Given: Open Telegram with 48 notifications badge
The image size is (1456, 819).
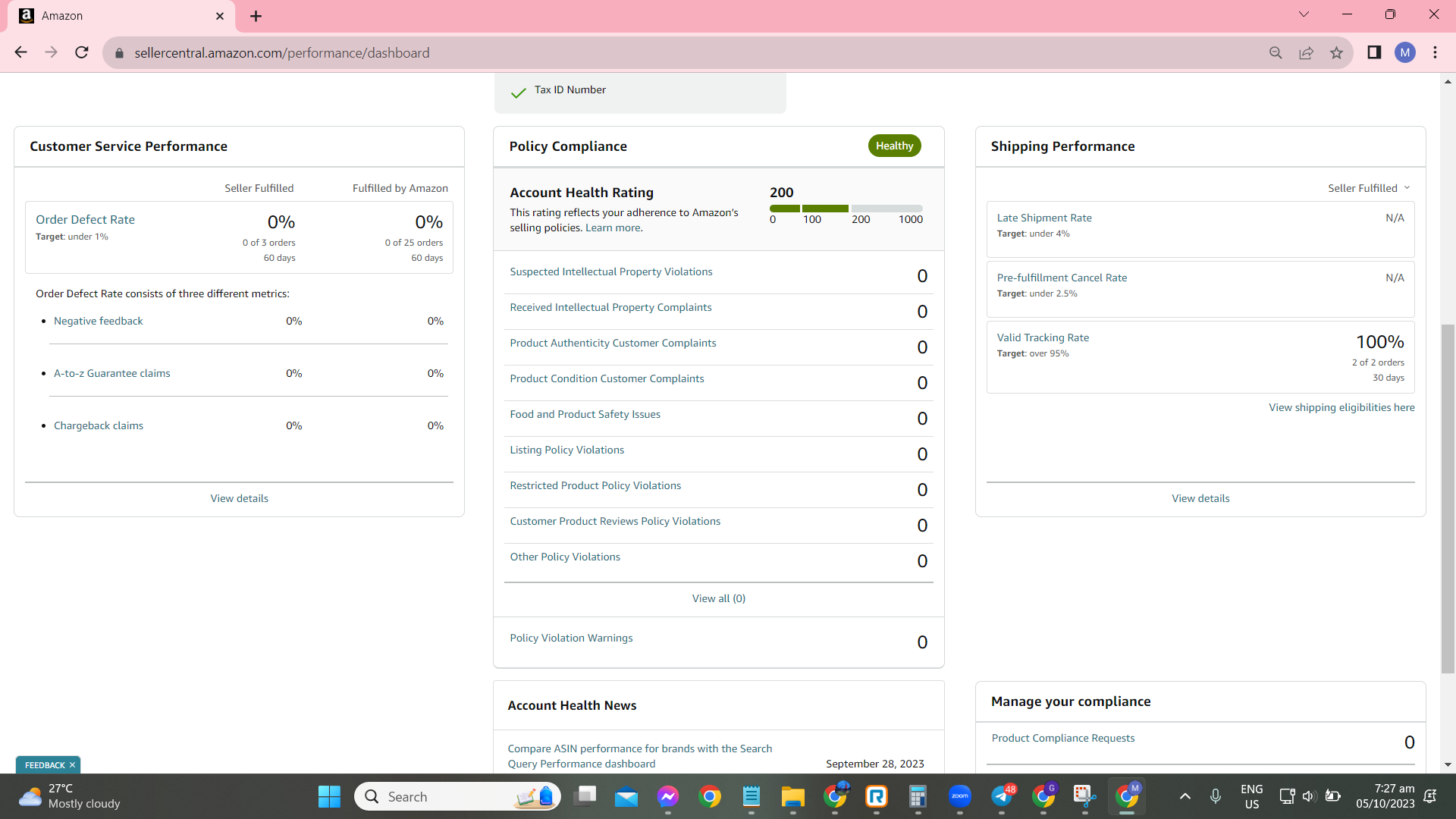Looking at the screenshot, I should 1002,796.
